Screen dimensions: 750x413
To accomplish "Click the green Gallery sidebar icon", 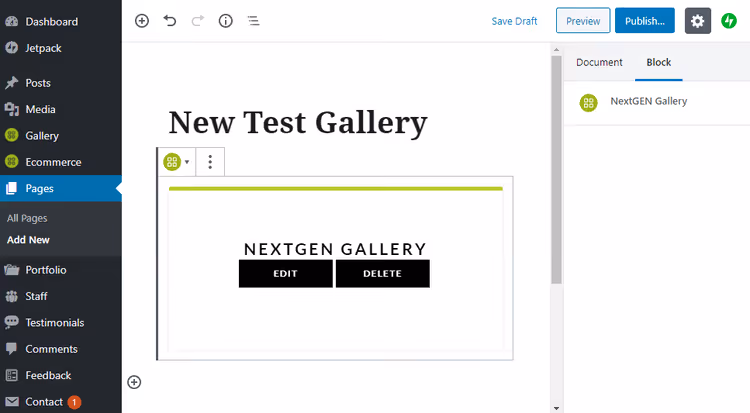I will point(11,135).
